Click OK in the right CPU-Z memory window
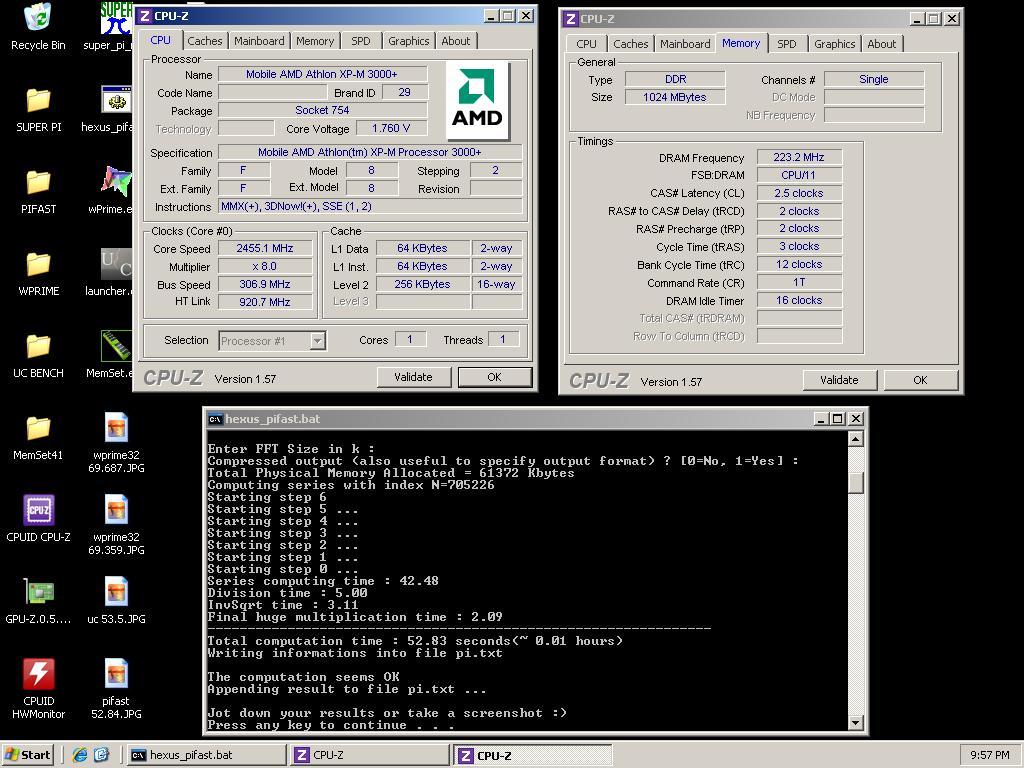 (x=920, y=380)
